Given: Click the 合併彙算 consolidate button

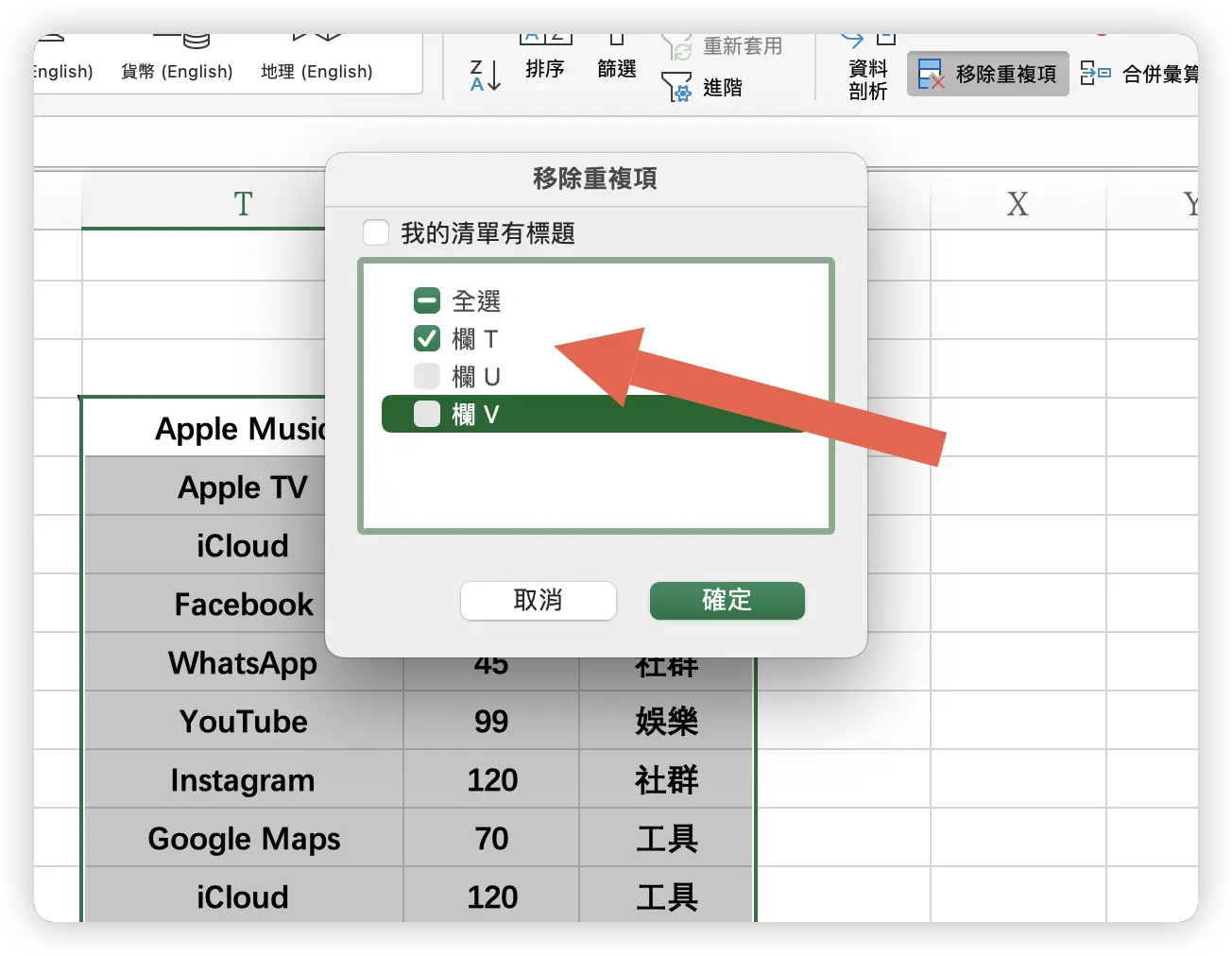Looking at the screenshot, I should click(1138, 74).
